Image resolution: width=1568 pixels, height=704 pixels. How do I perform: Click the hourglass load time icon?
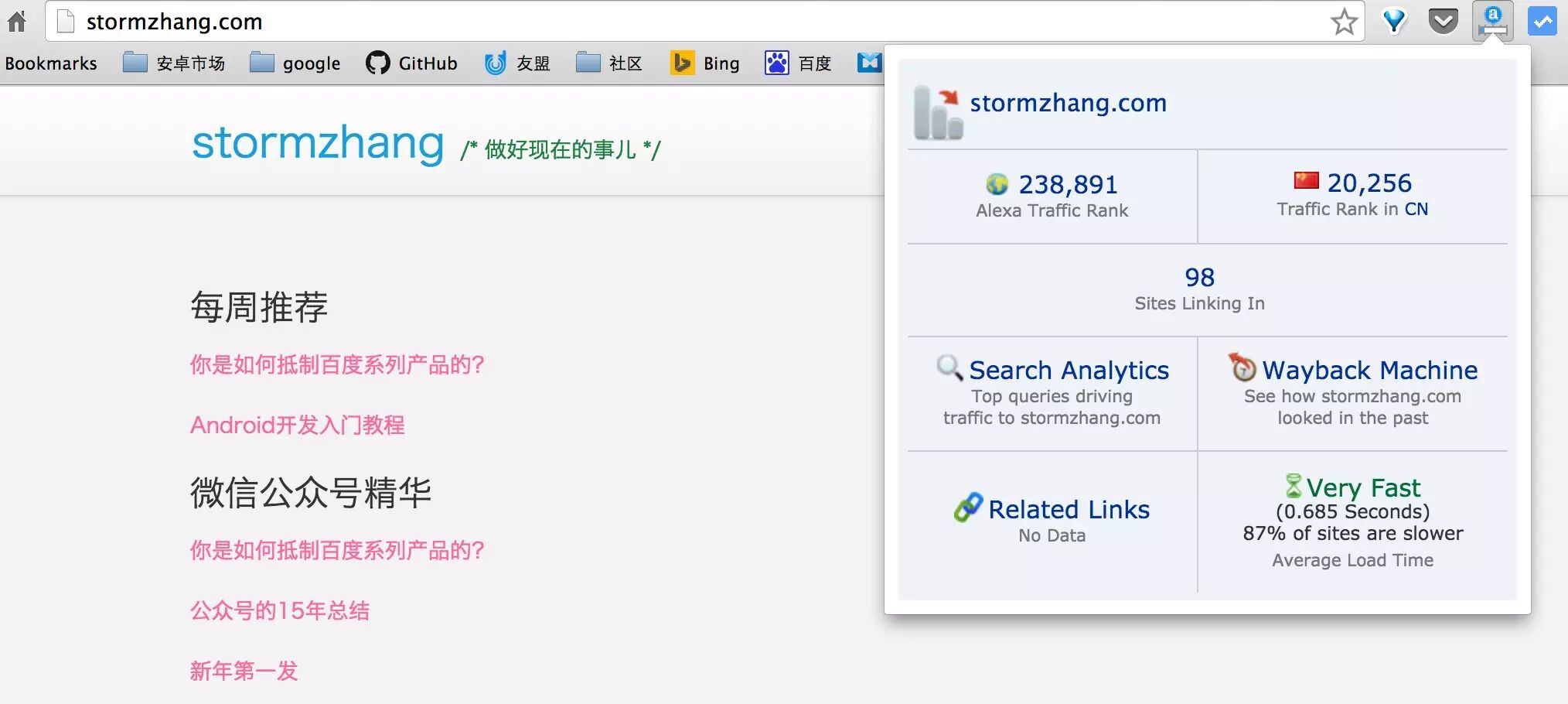pos(1293,486)
